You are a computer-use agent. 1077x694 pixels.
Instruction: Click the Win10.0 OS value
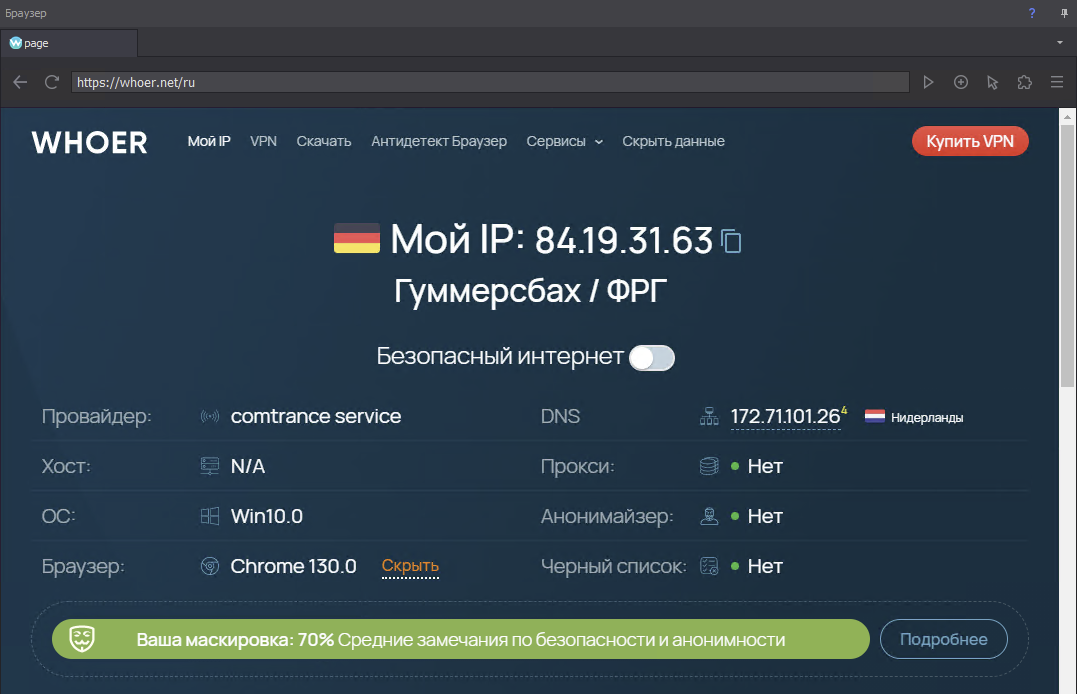[267, 516]
